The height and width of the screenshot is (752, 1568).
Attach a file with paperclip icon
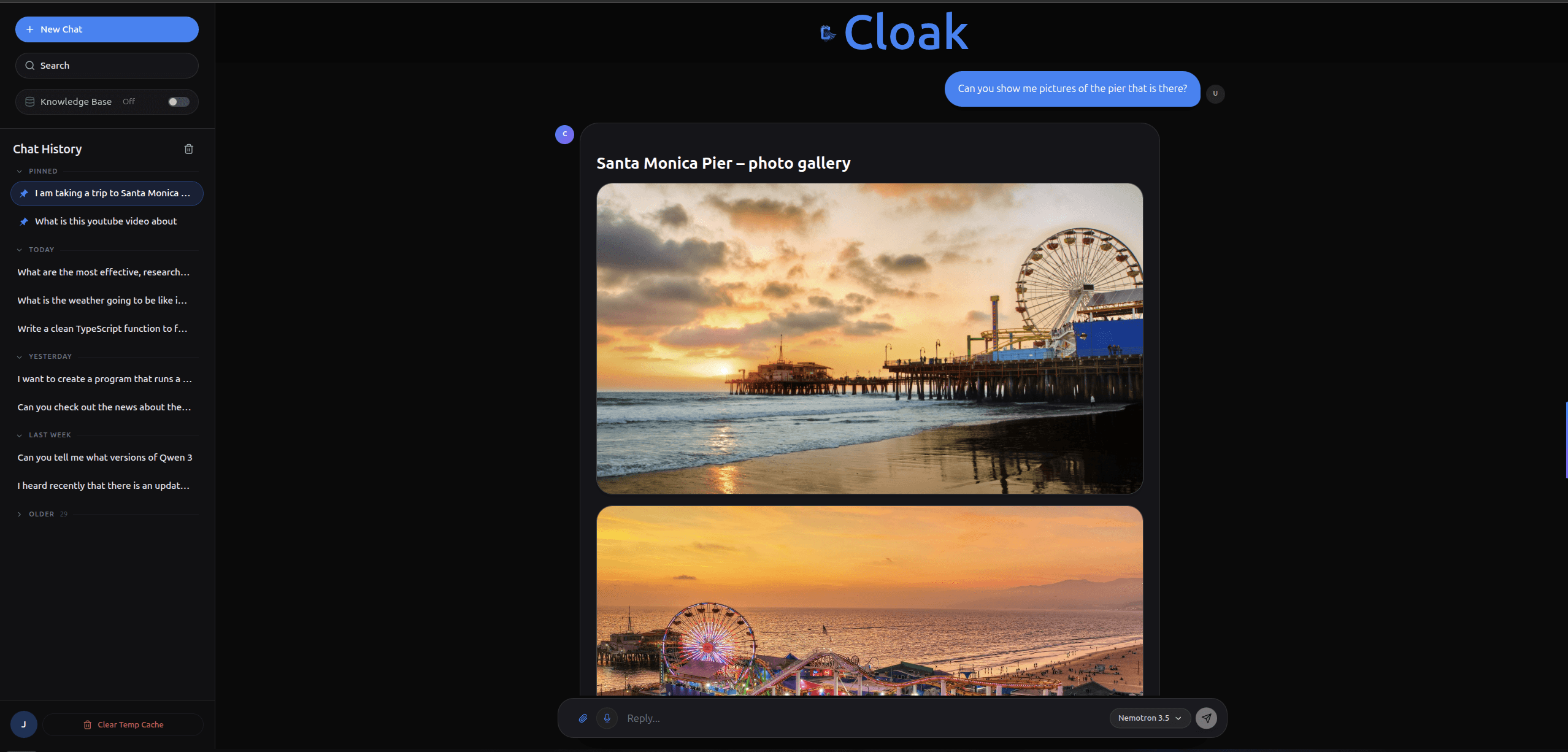click(x=583, y=718)
